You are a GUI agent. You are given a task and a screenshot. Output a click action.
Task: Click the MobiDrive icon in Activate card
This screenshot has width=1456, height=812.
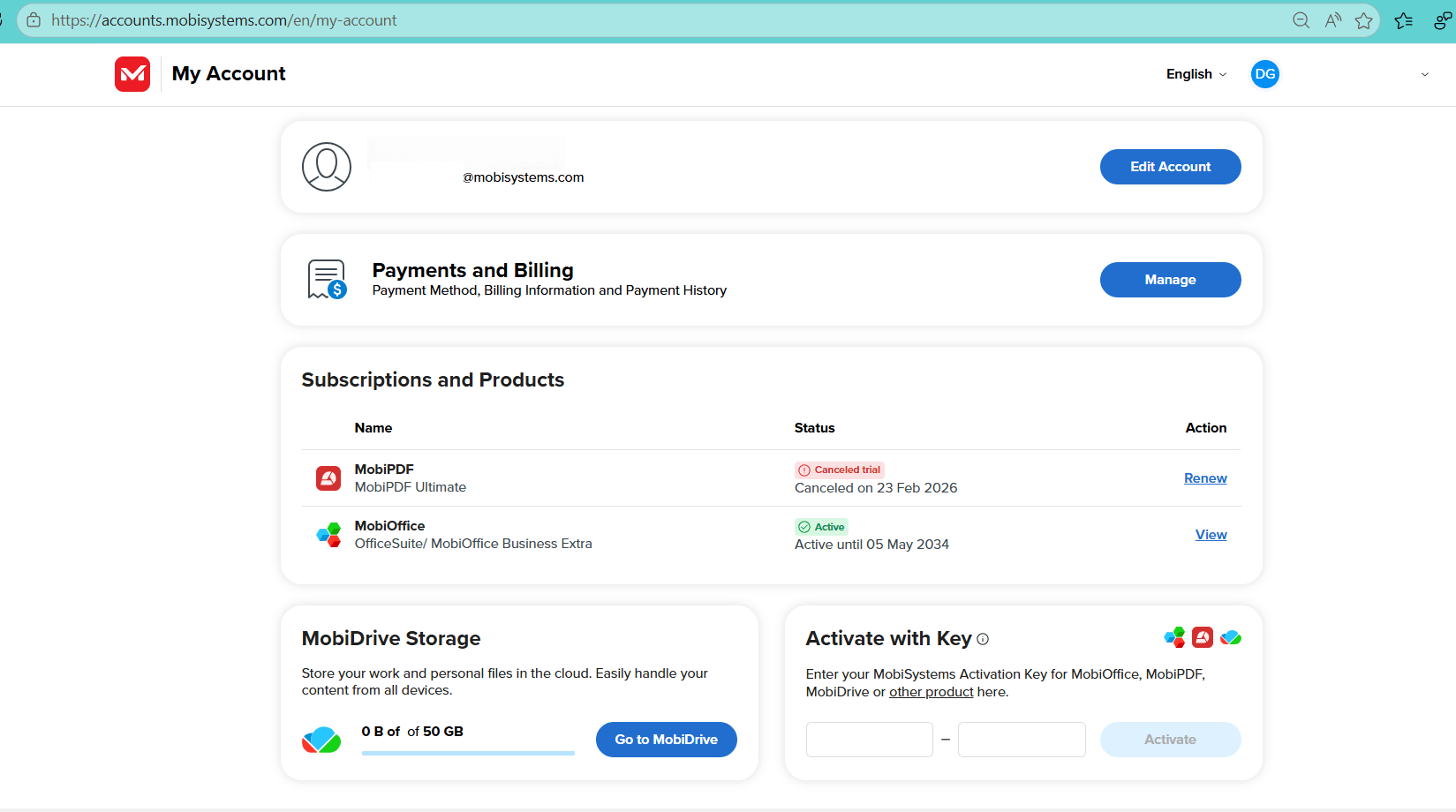pyautogui.click(x=1231, y=637)
